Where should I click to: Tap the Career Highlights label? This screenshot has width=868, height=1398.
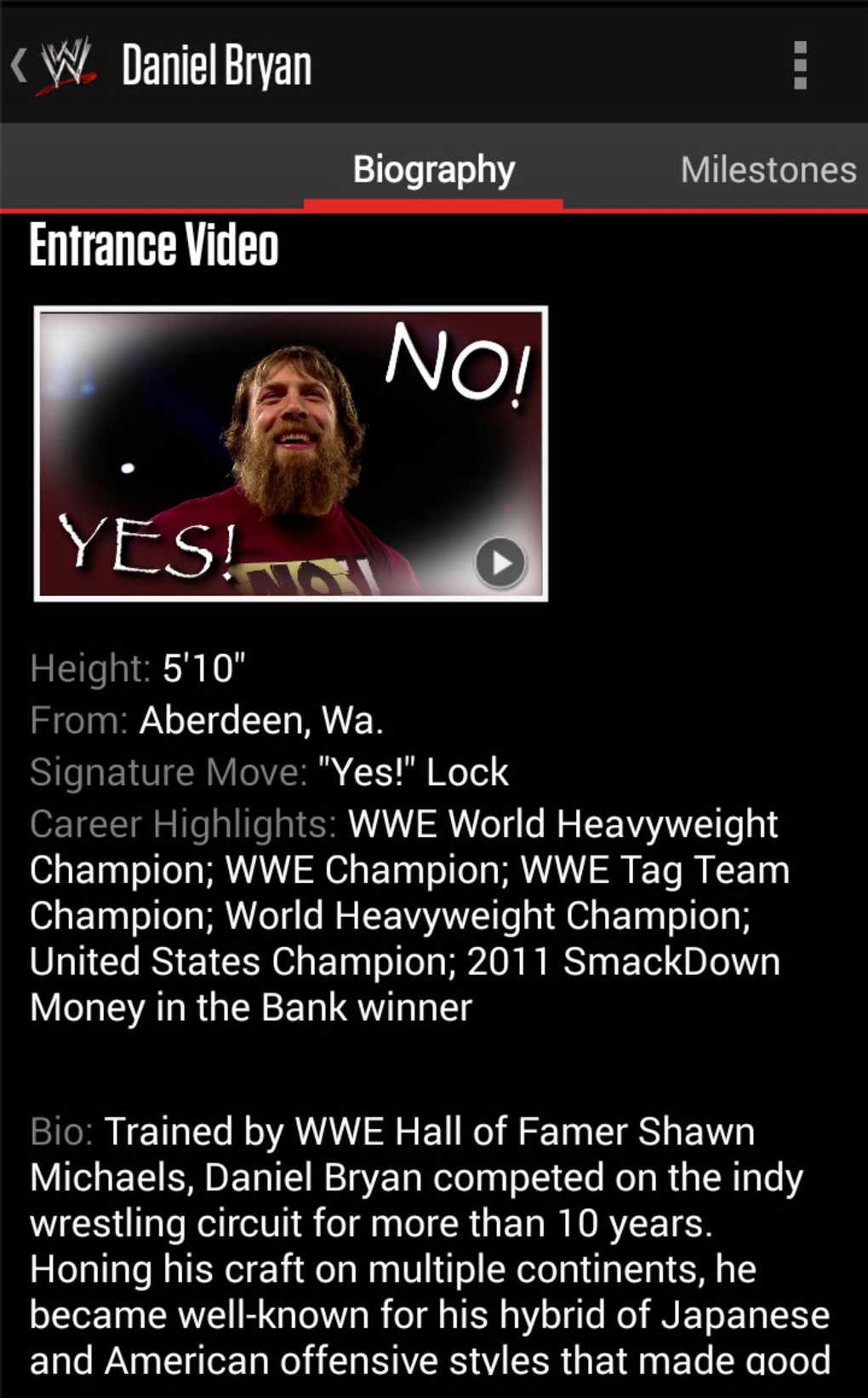click(x=183, y=824)
